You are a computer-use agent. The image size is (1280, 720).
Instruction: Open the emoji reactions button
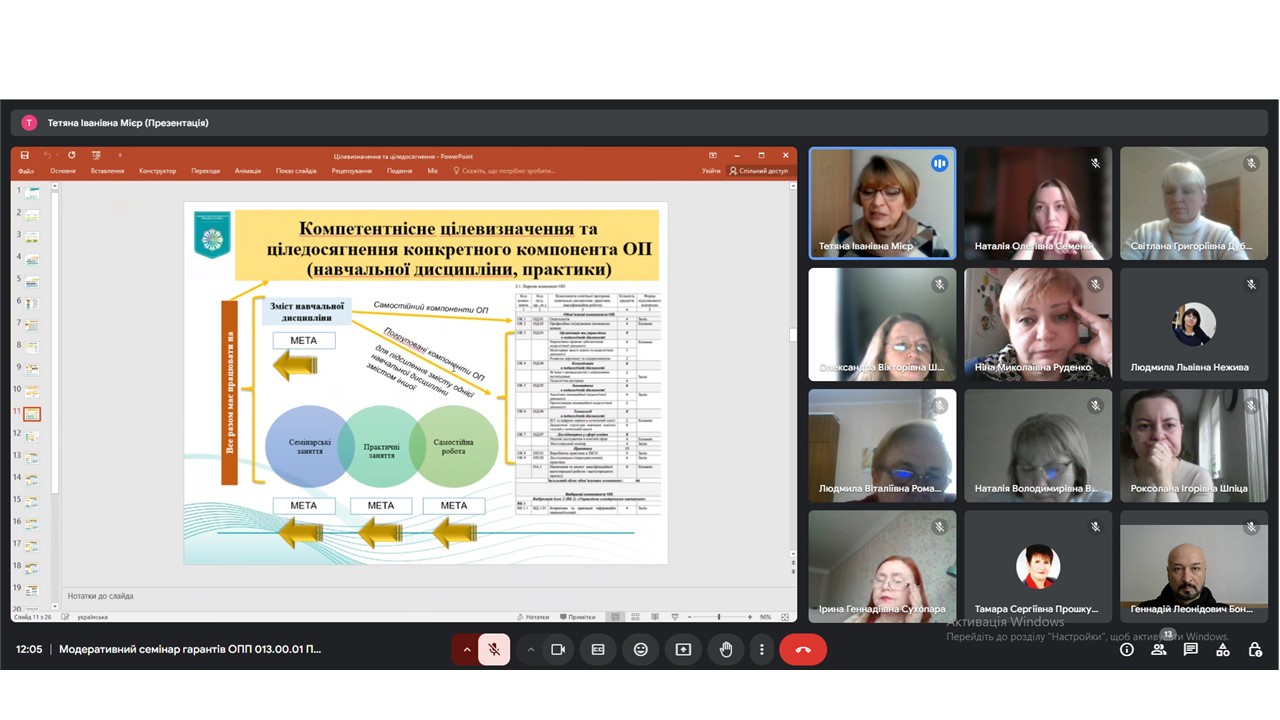(641, 649)
